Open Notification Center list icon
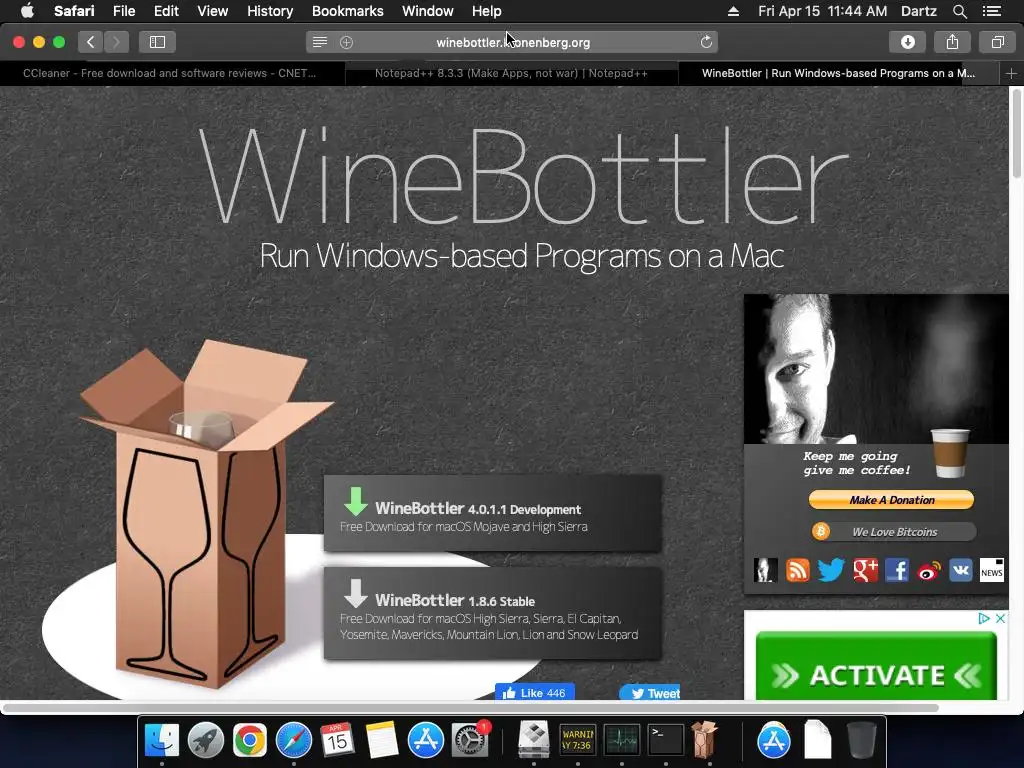 tap(992, 11)
